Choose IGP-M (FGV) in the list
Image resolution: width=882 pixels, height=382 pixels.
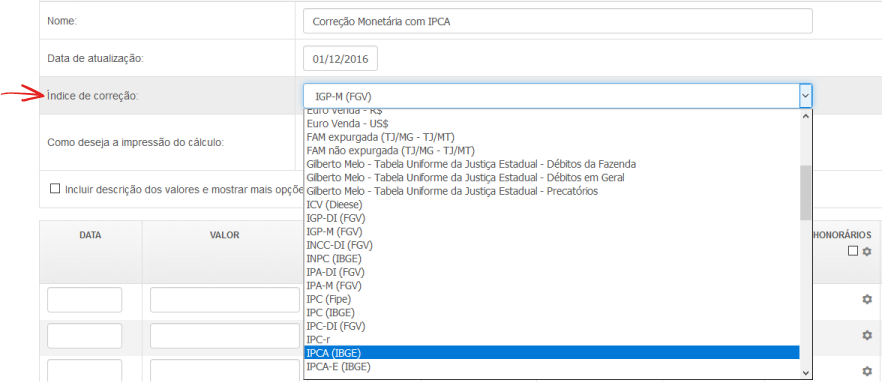pos(551,231)
